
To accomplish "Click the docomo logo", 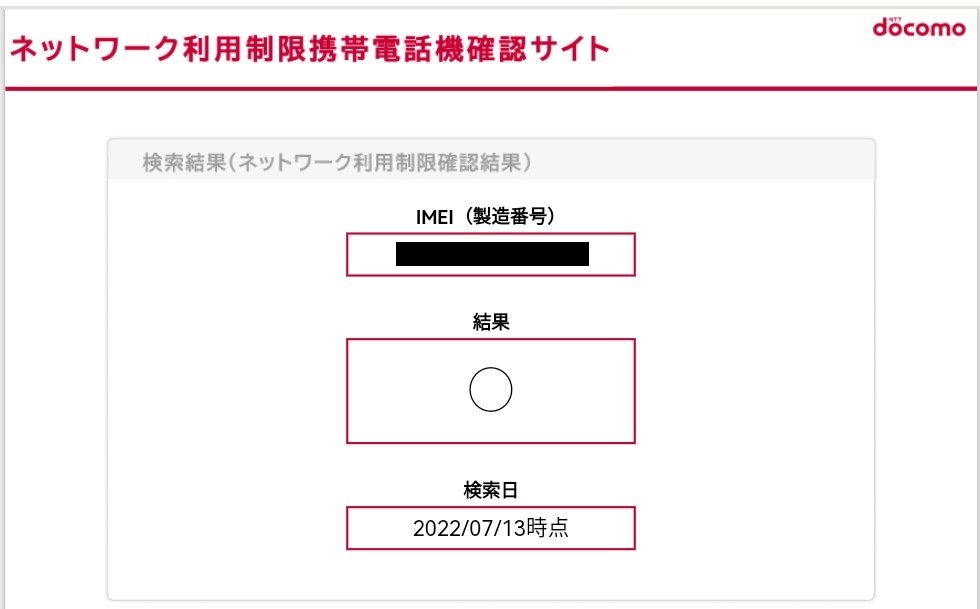I will (x=919, y=28).
